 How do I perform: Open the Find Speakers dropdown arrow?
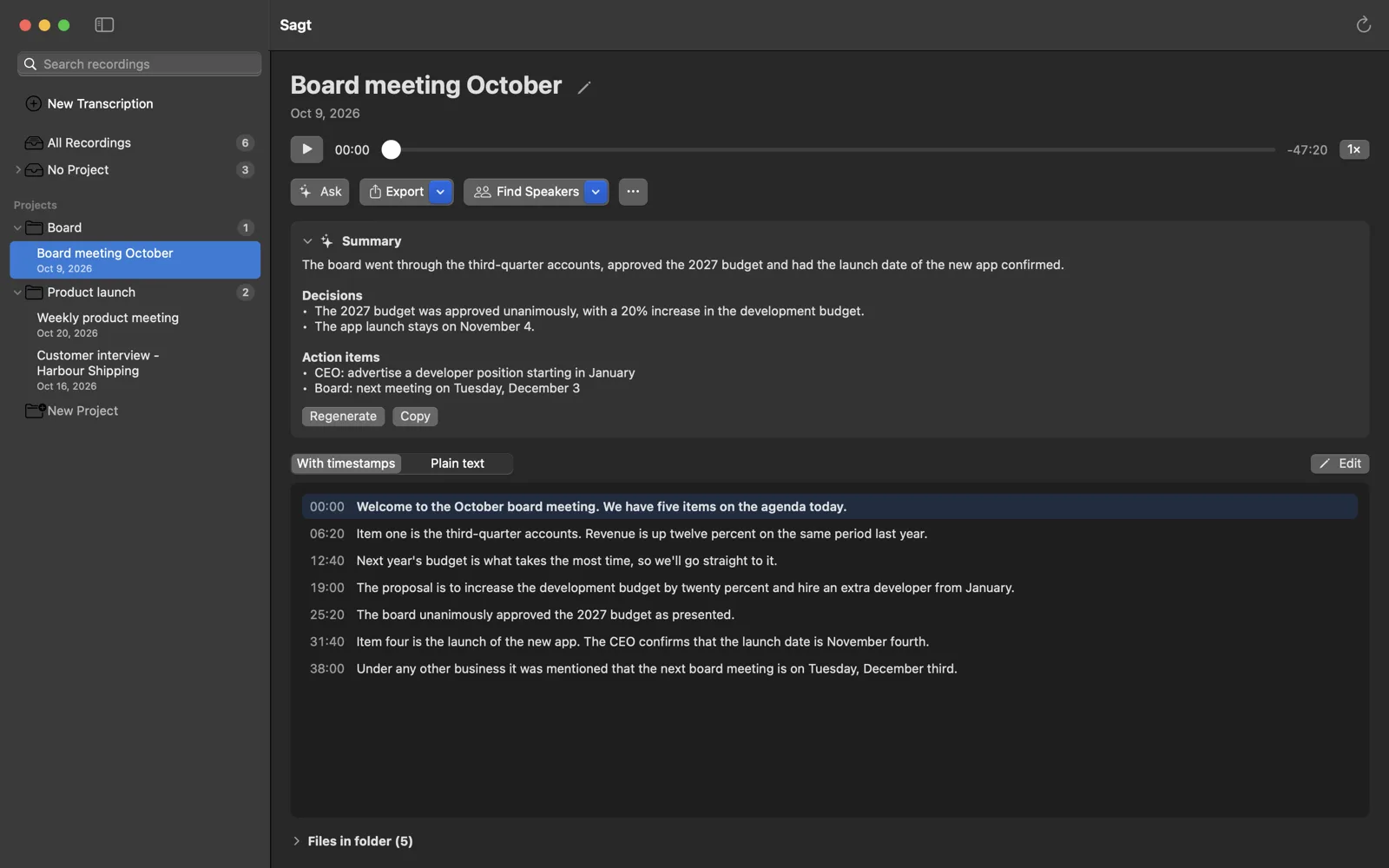596,192
